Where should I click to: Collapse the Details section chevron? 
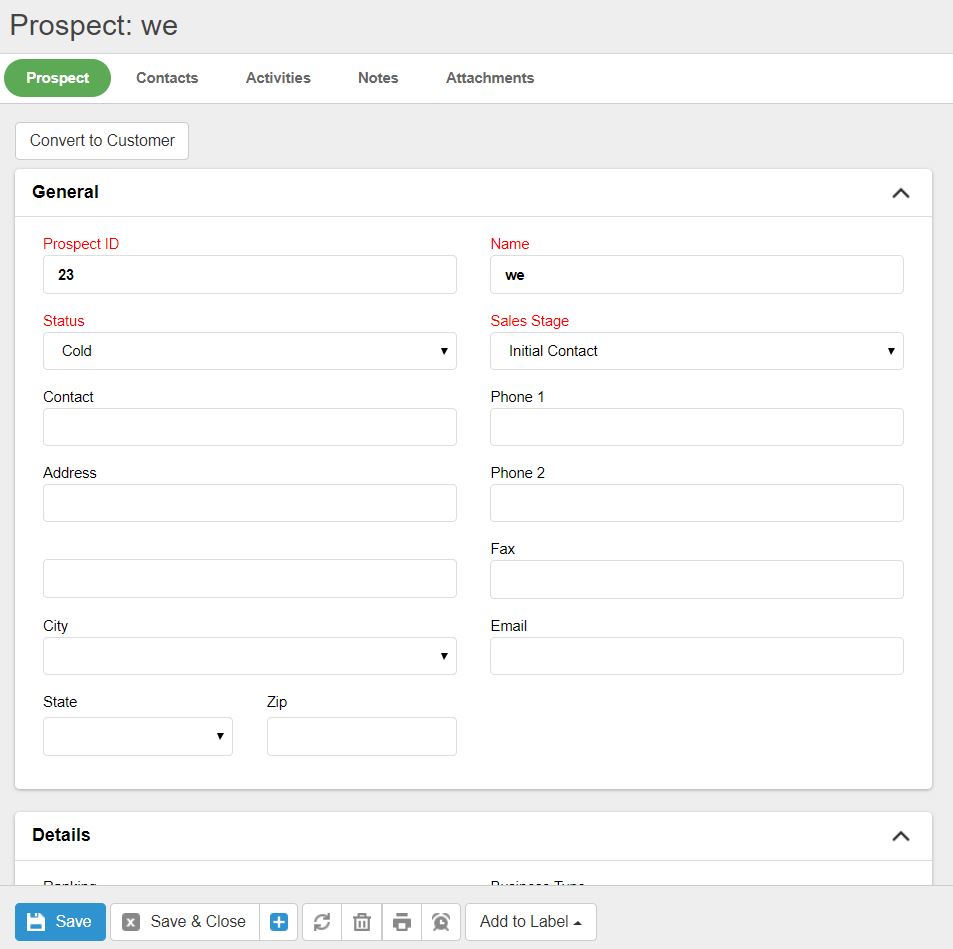(900, 836)
